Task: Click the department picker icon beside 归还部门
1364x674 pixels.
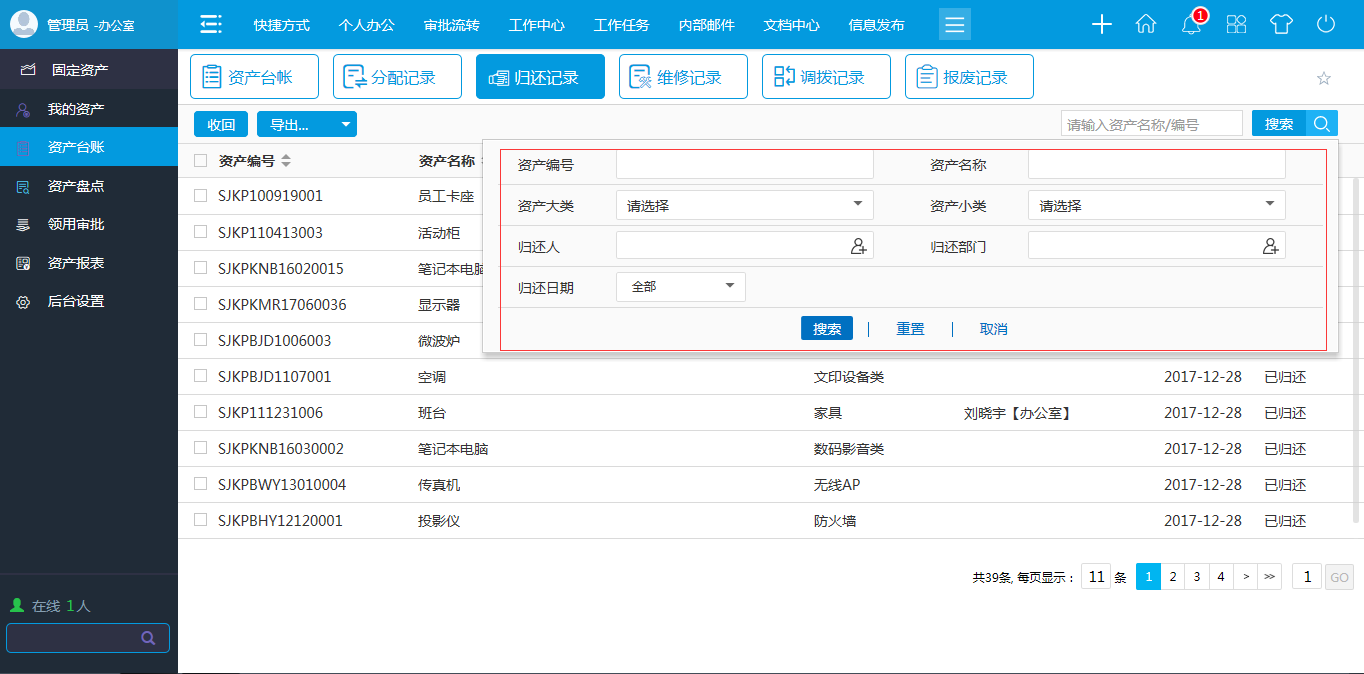Action: pyautogui.click(x=1272, y=245)
